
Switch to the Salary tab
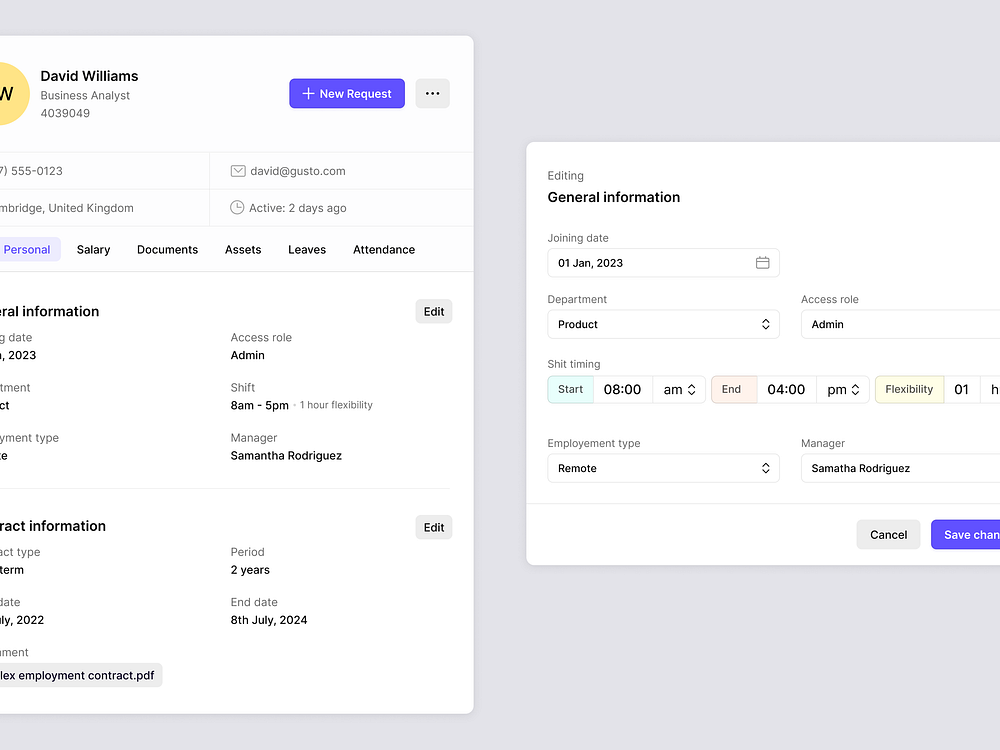pyautogui.click(x=93, y=249)
